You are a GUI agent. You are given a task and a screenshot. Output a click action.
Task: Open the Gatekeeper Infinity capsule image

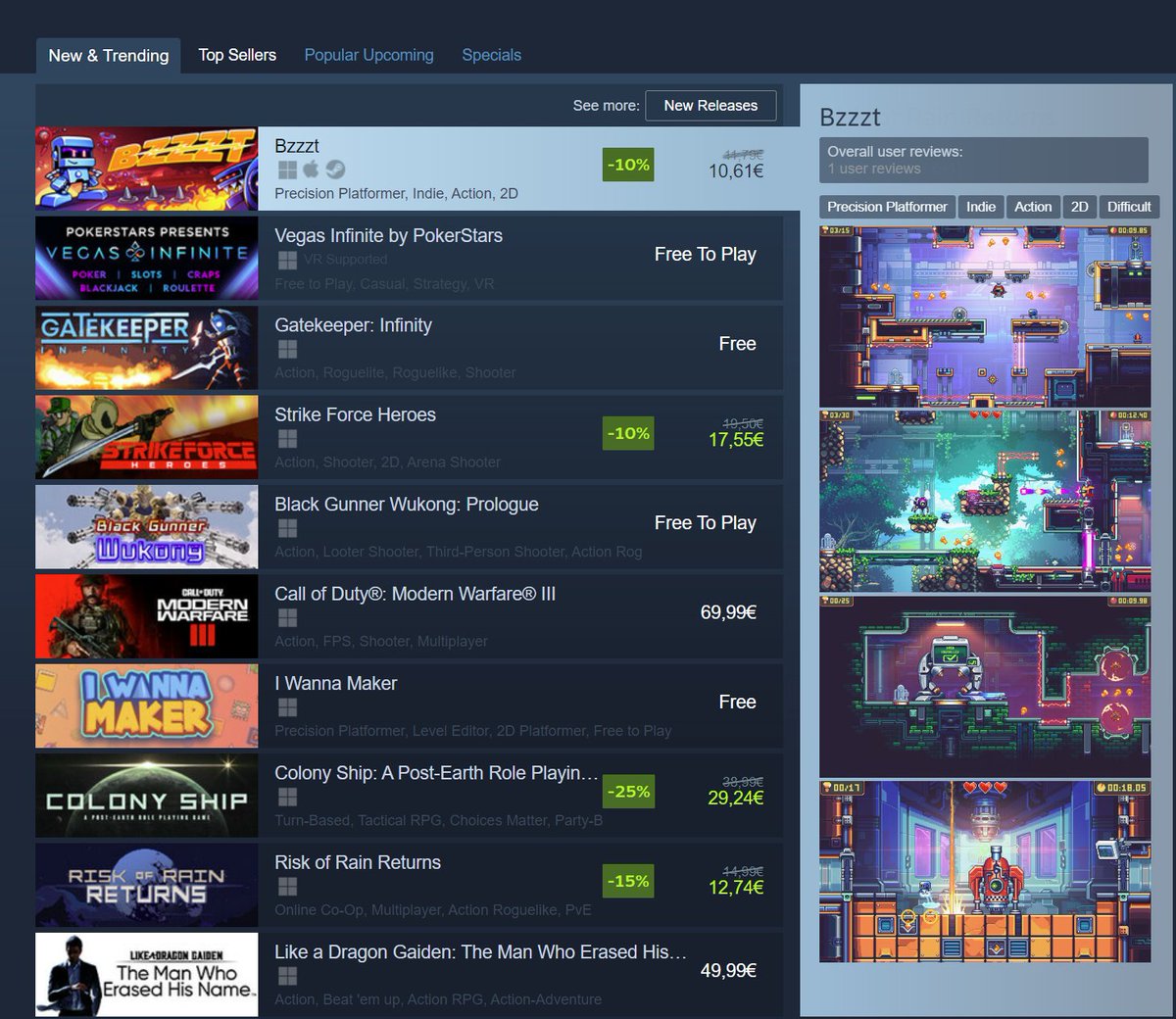tap(147, 348)
